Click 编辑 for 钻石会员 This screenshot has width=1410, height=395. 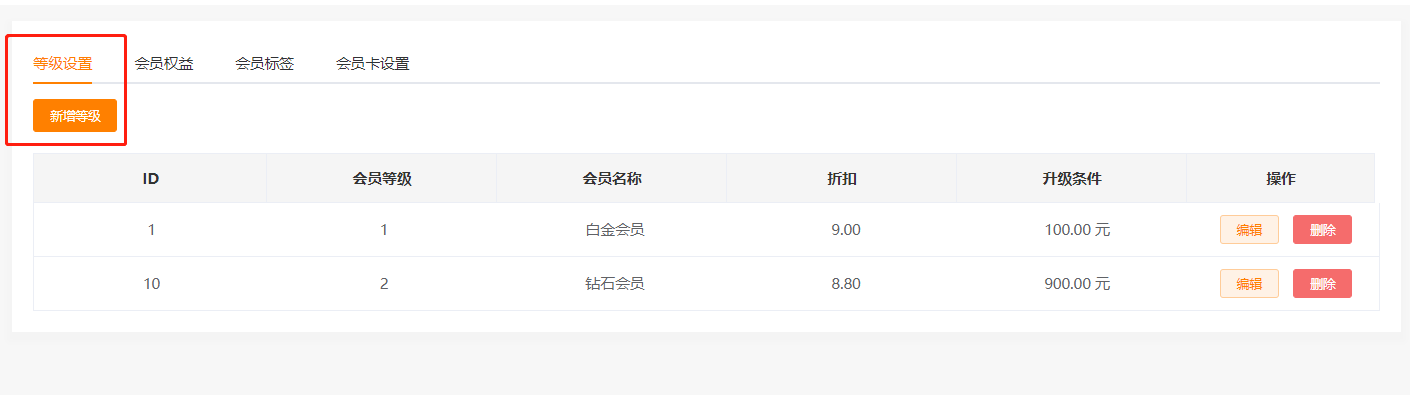(x=1249, y=284)
